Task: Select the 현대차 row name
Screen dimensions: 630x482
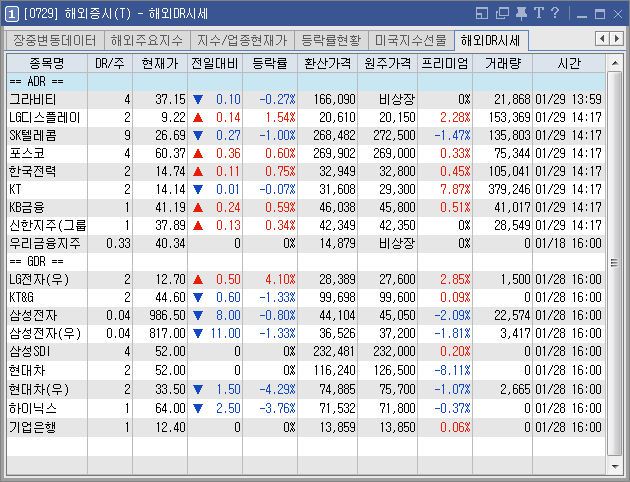Action: [x=27, y=370]
